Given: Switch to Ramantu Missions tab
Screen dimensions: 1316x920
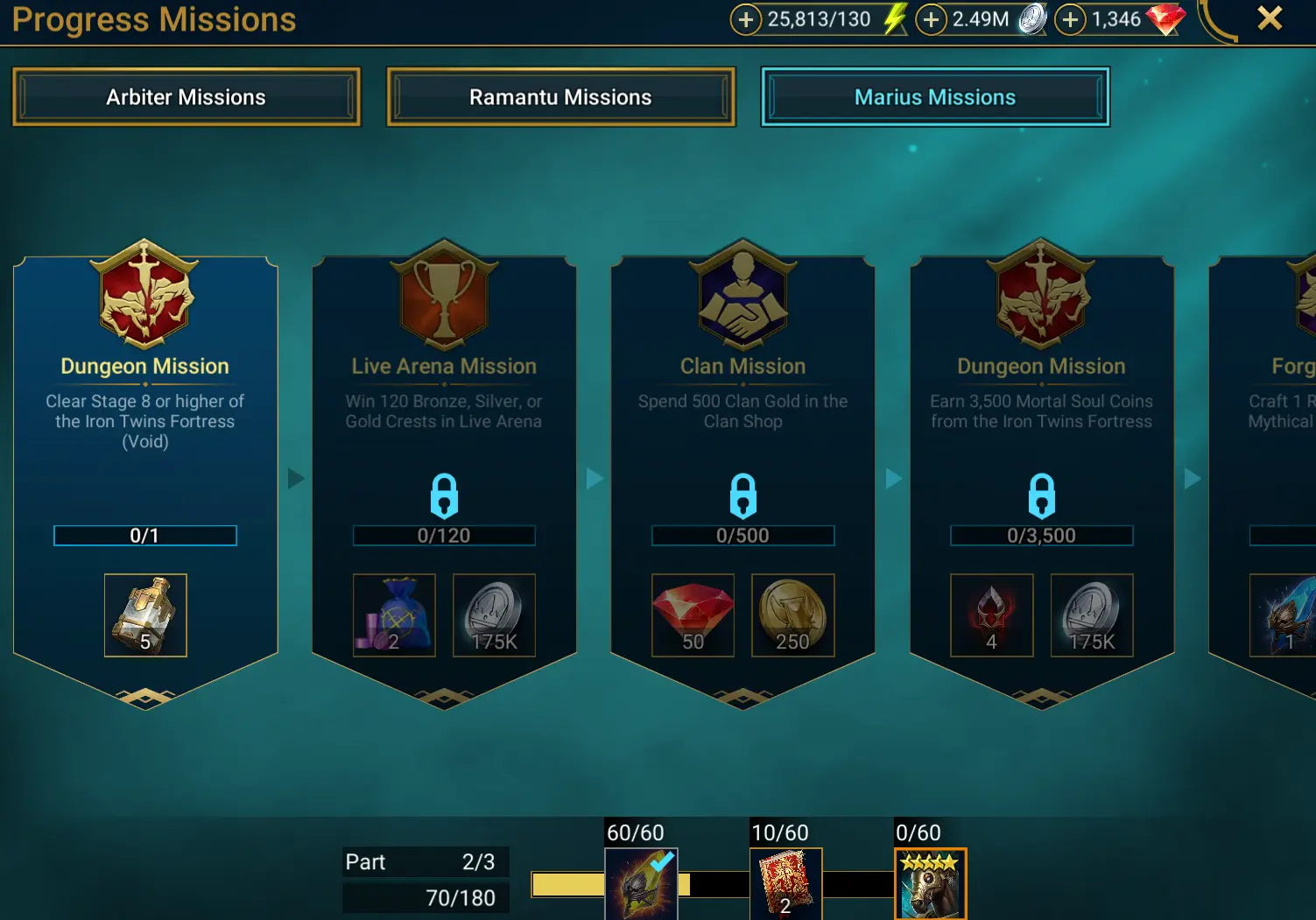Looking at the screenshot, I should click(560, 97).
